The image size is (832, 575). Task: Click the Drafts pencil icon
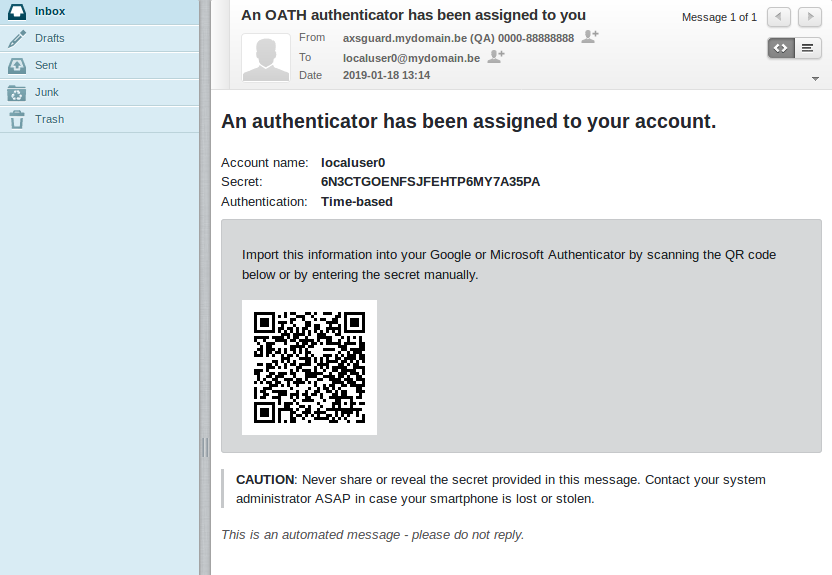coord(16,38)
